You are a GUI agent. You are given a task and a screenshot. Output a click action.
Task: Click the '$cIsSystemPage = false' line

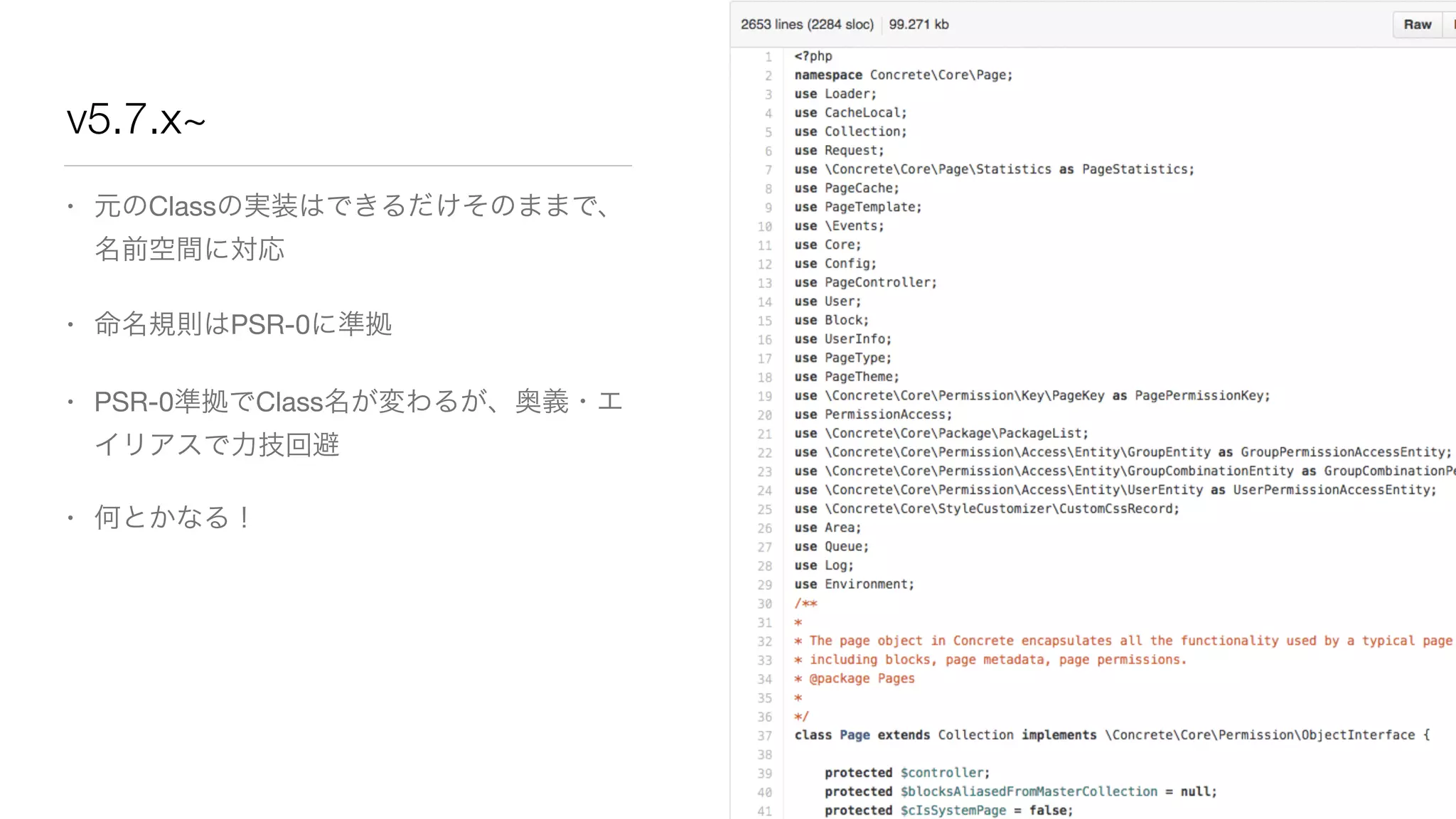[949, 810]
